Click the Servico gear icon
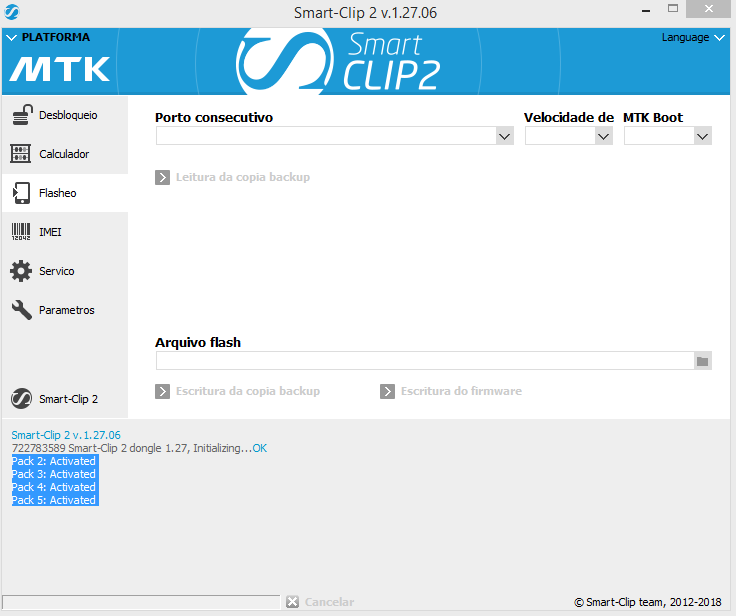The image size is (736, 616). [21, 271]
